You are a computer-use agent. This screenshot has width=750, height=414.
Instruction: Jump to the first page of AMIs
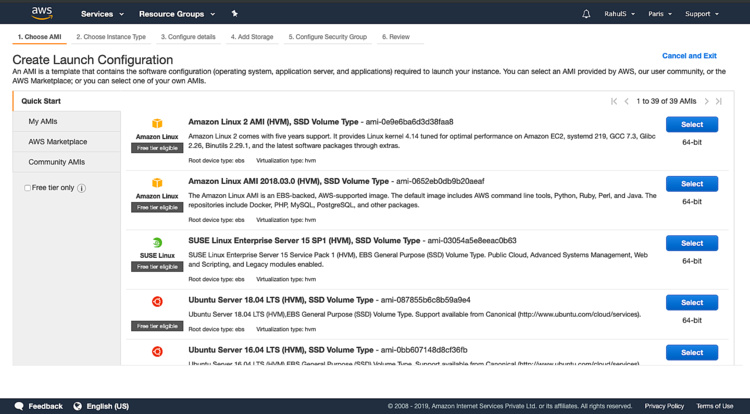pyautogui.click(x=614, y=101)
